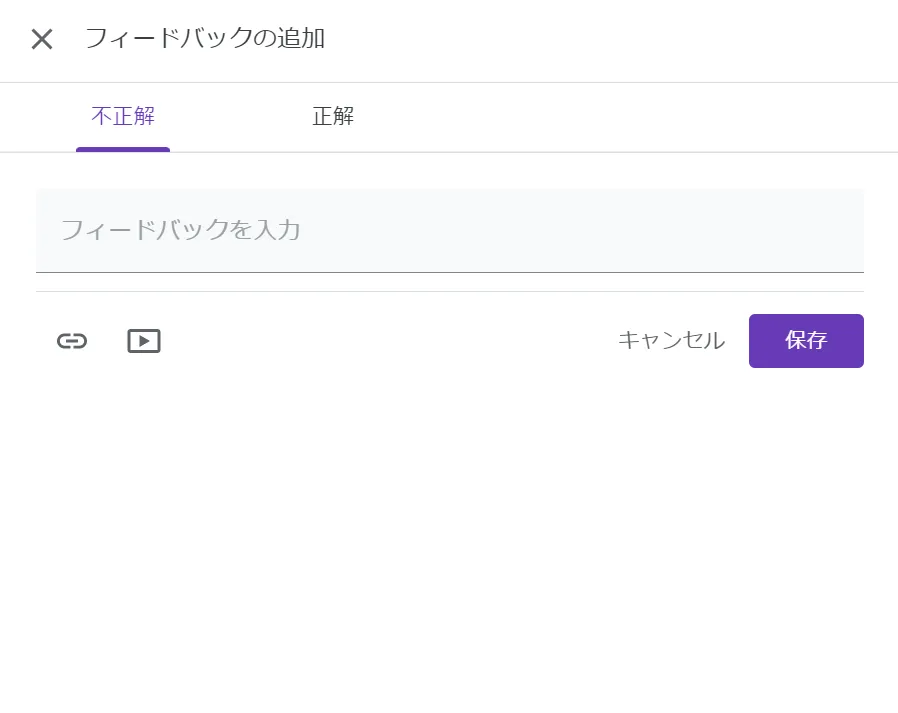Save feedback with the purple 保存 button
The image size is (898, 713).
click(805, 341)
